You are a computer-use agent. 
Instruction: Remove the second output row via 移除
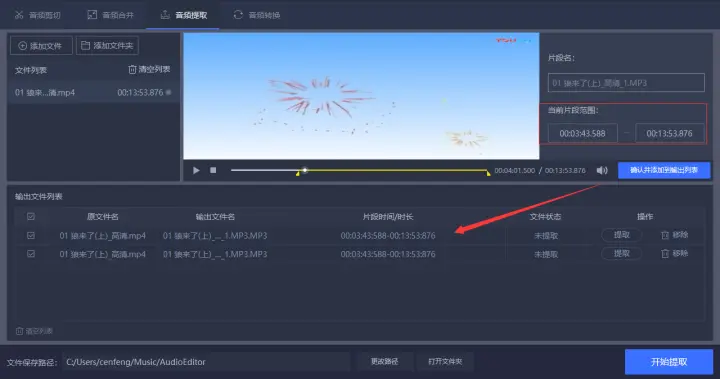[x=674, y=253]
